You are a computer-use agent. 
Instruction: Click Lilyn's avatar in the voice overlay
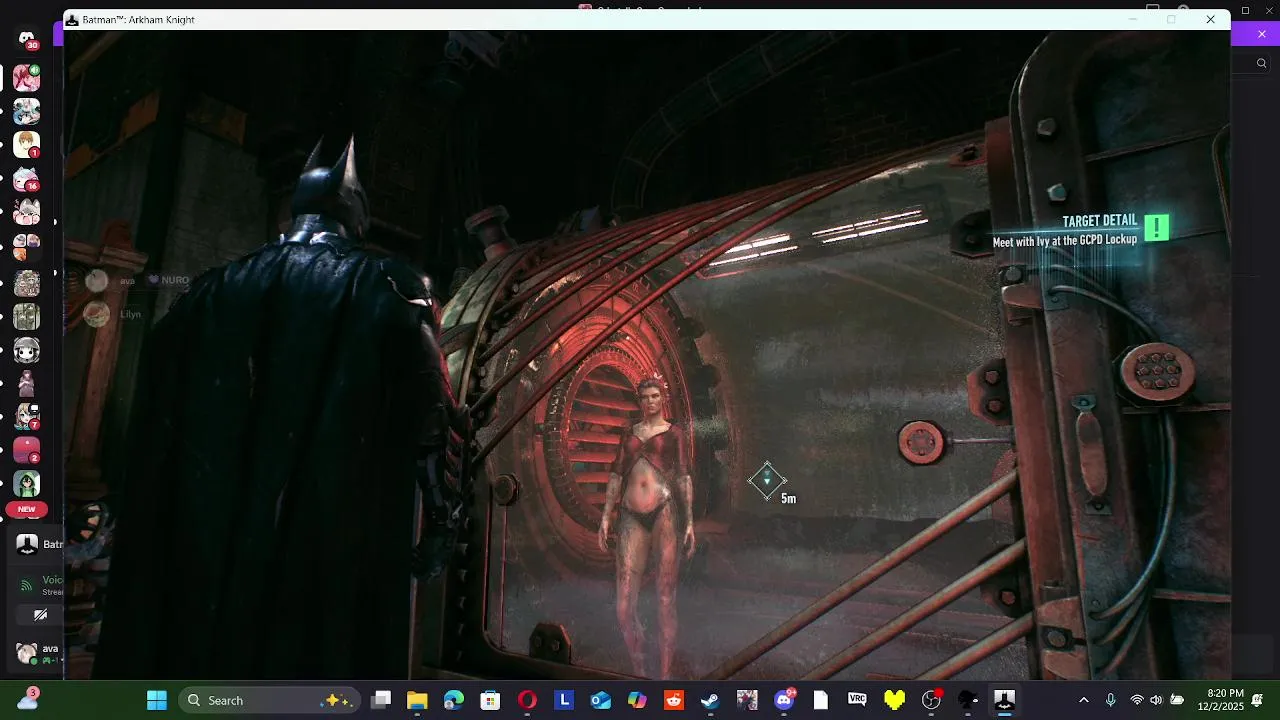click(x=97, y=314)
